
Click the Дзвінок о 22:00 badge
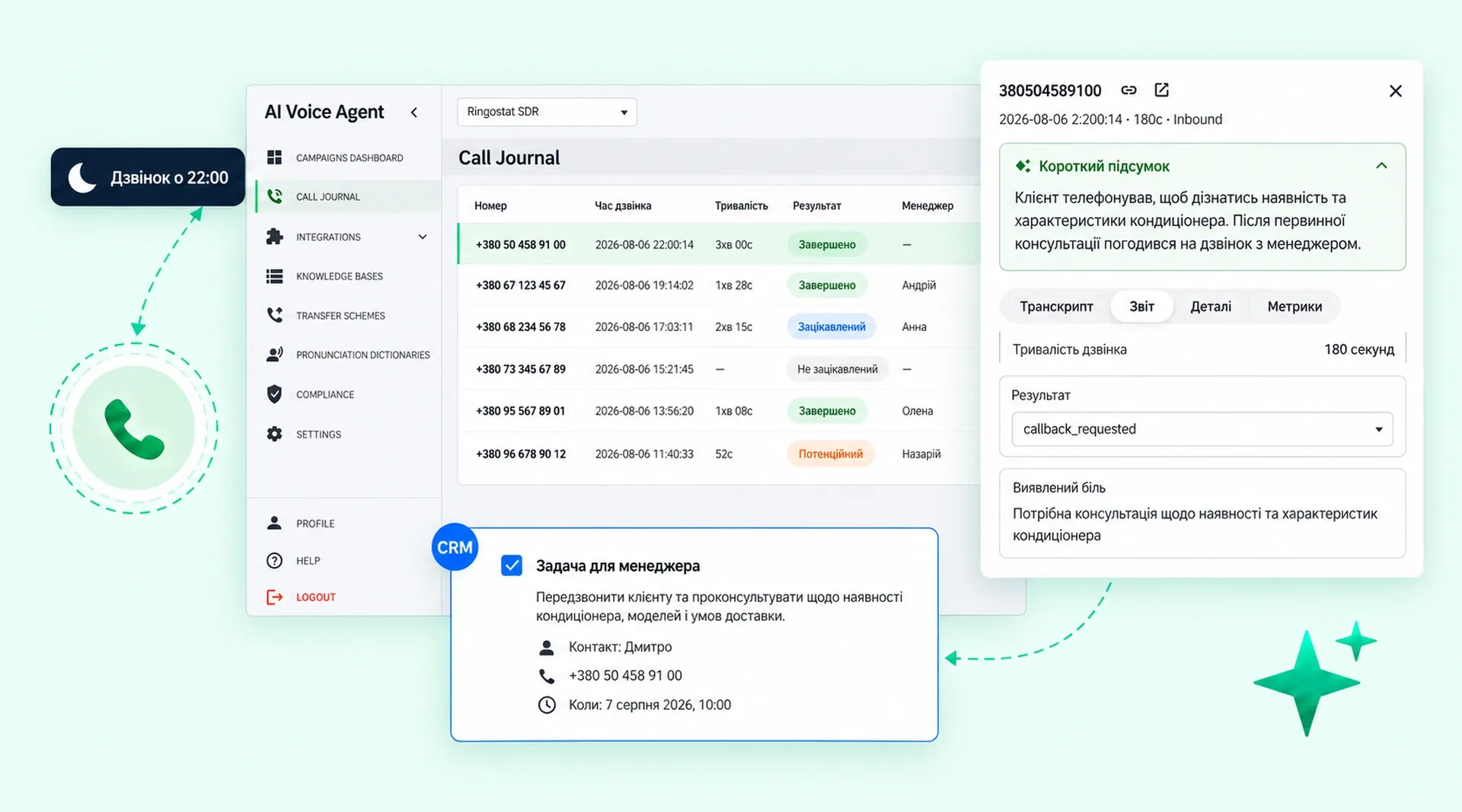(148, 177)
